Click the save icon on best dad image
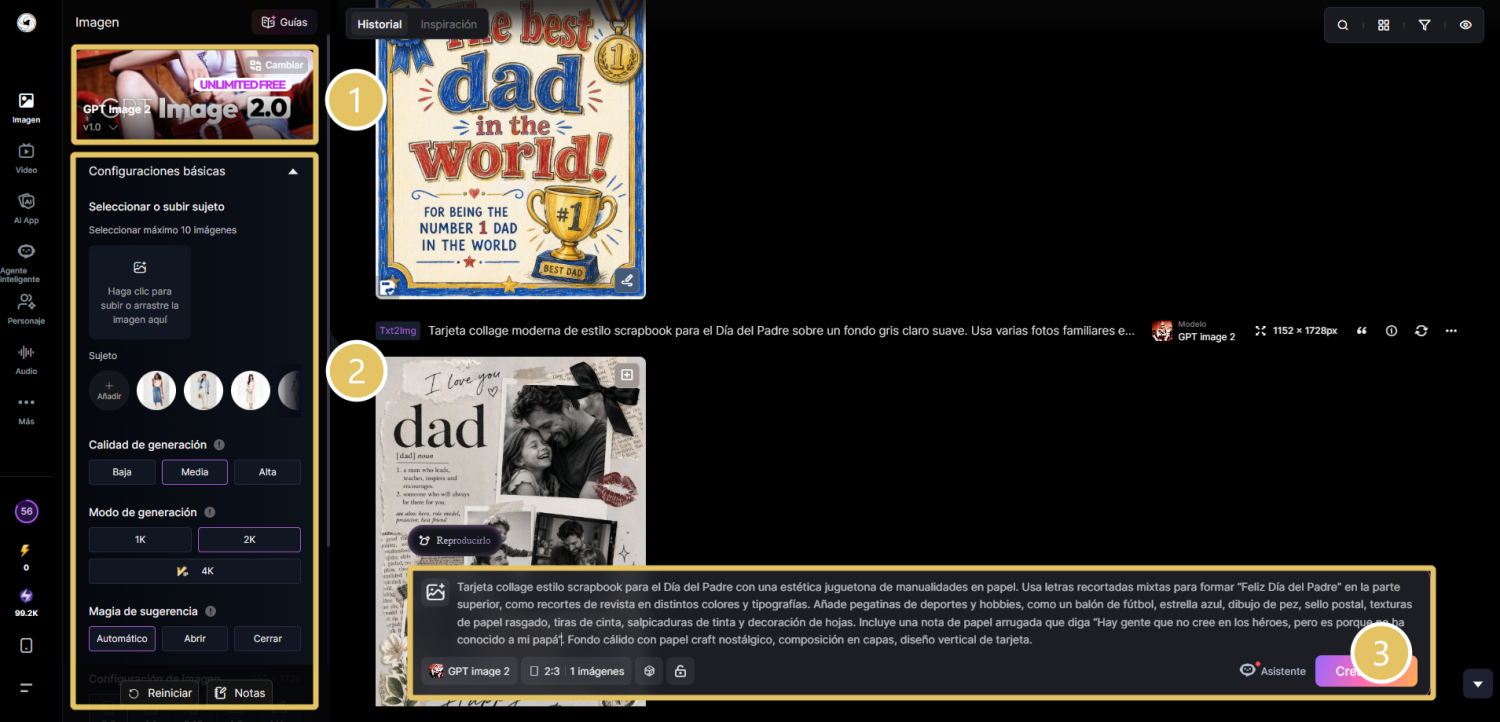Screen dimensions: 1500x722 click(388, 288)
